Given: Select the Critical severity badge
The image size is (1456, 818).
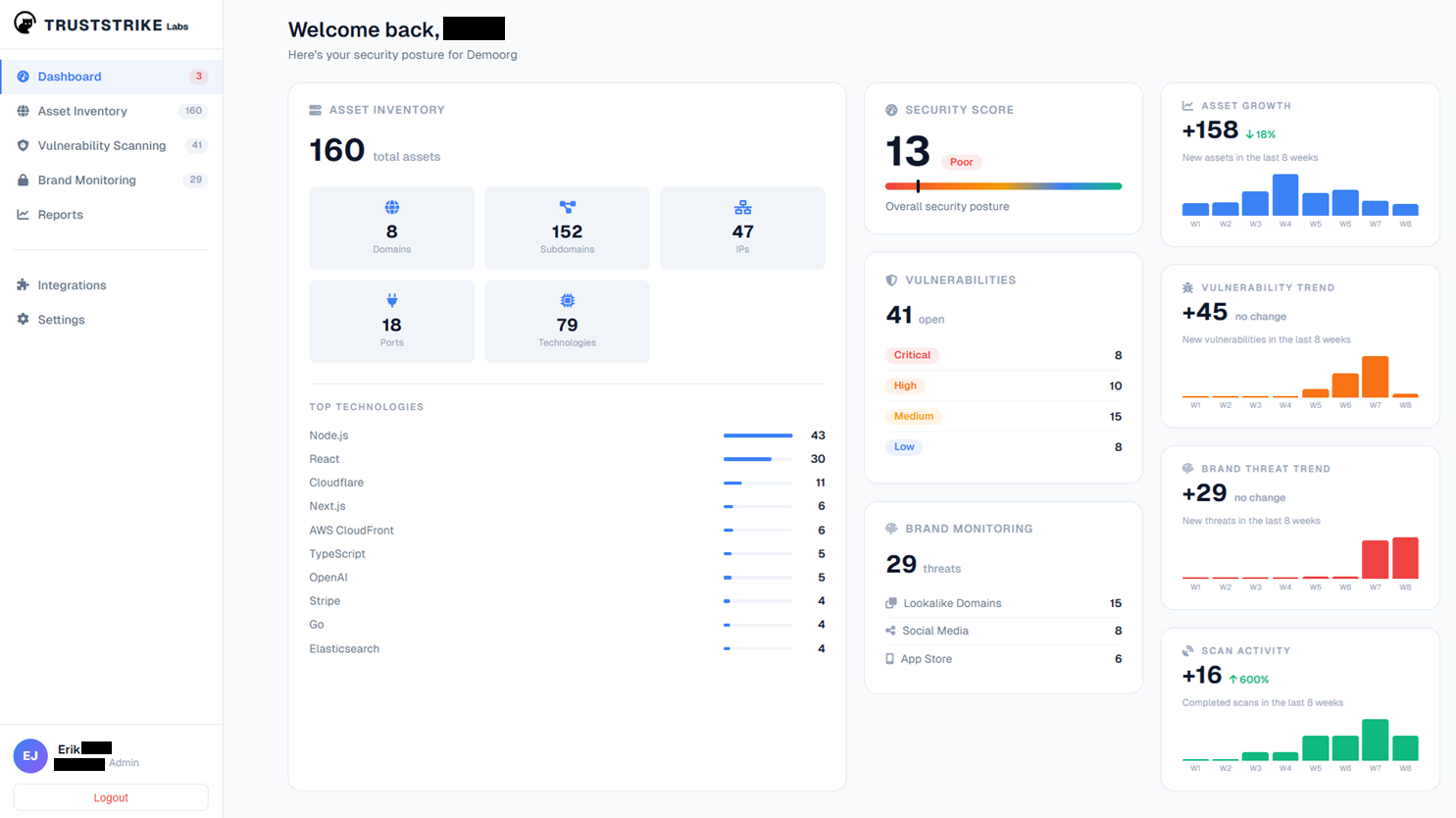Looking at the screenshot, I should pos(912,355).
